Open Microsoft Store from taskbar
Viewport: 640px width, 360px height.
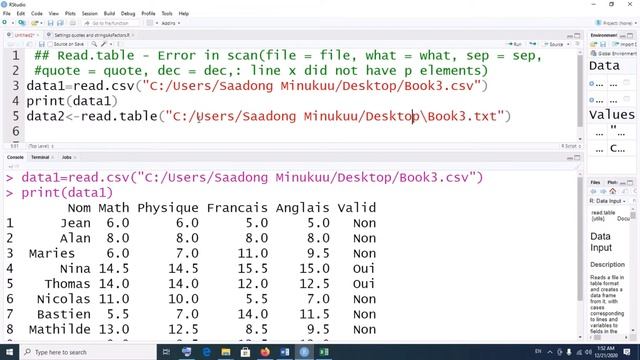pos(245,352)
